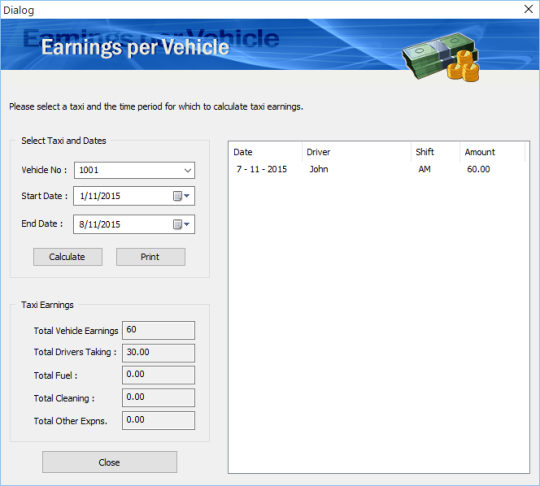Open the End Date calendar picker
The height and width of the screenshot is (486, 540).
coord(181,224)
